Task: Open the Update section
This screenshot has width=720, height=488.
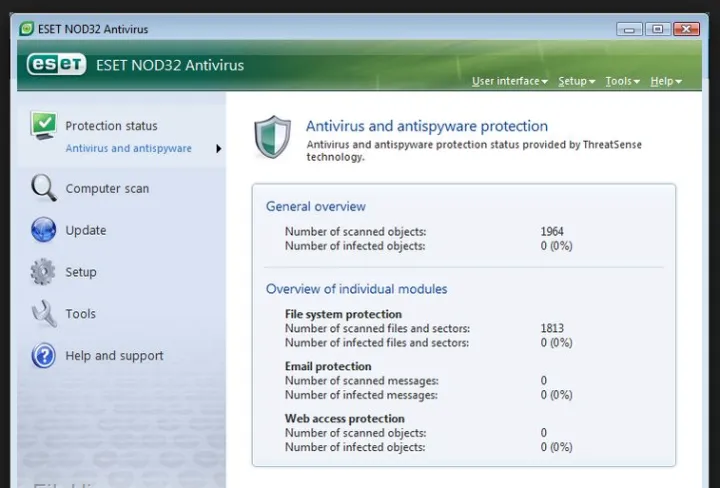Action: click(86, 230)
